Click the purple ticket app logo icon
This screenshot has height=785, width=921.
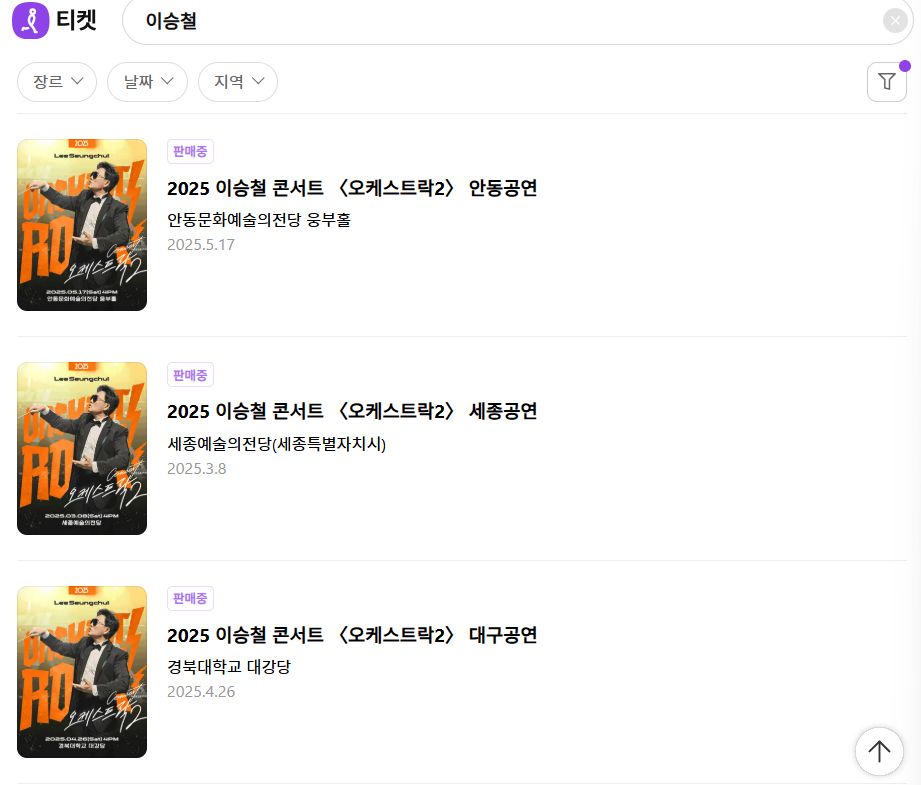click(x=31, y=21)
